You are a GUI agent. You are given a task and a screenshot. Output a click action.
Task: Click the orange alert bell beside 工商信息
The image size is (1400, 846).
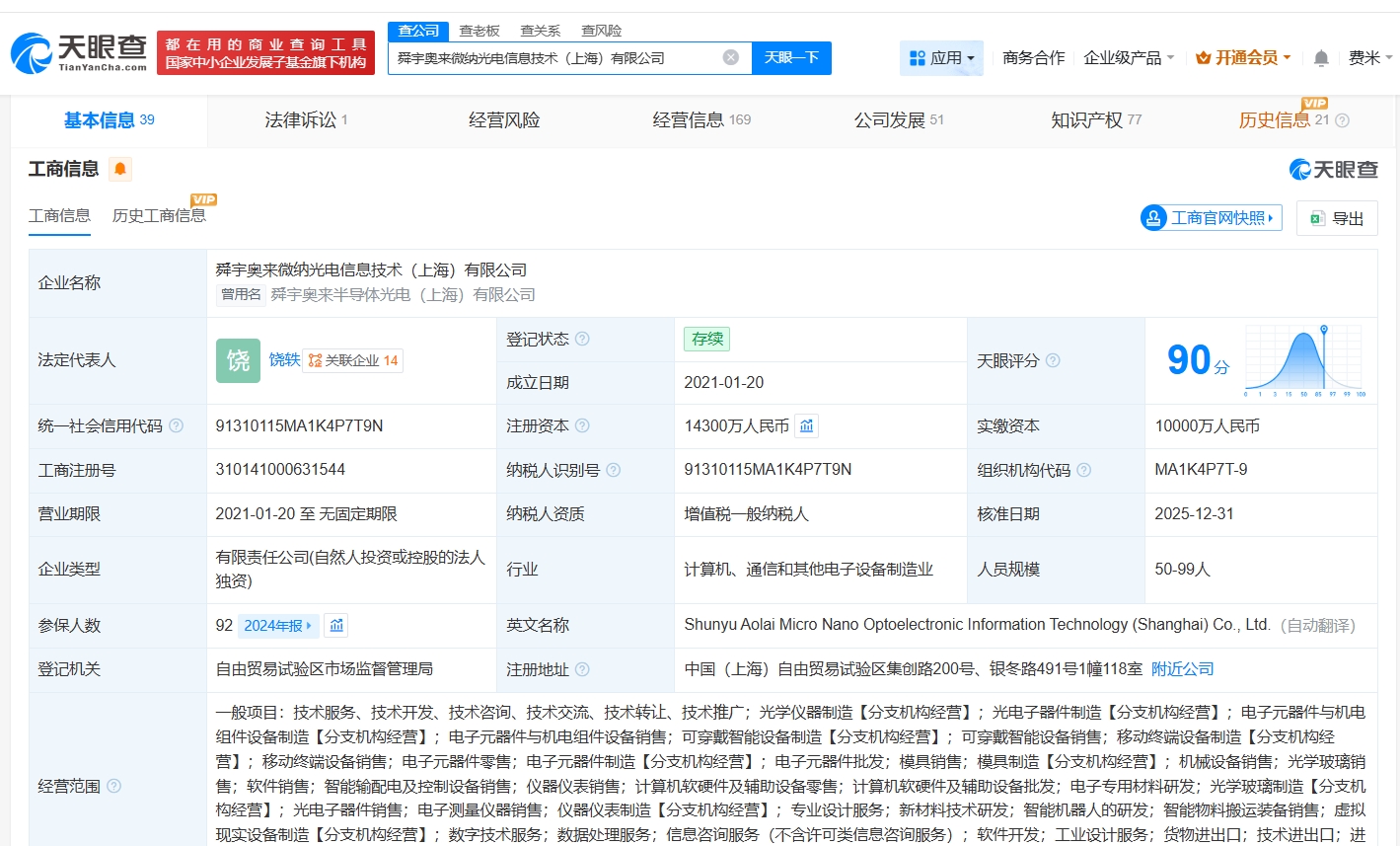tap(120, 169)
